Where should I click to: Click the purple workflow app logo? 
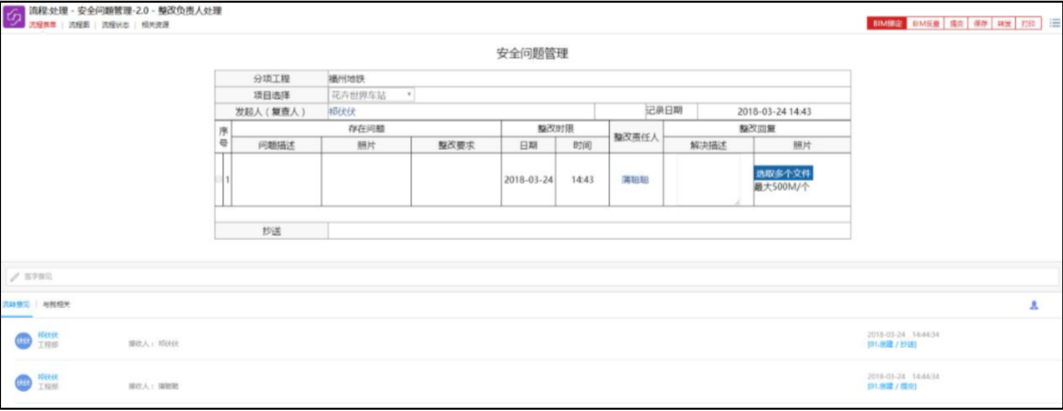pos(14,17)
